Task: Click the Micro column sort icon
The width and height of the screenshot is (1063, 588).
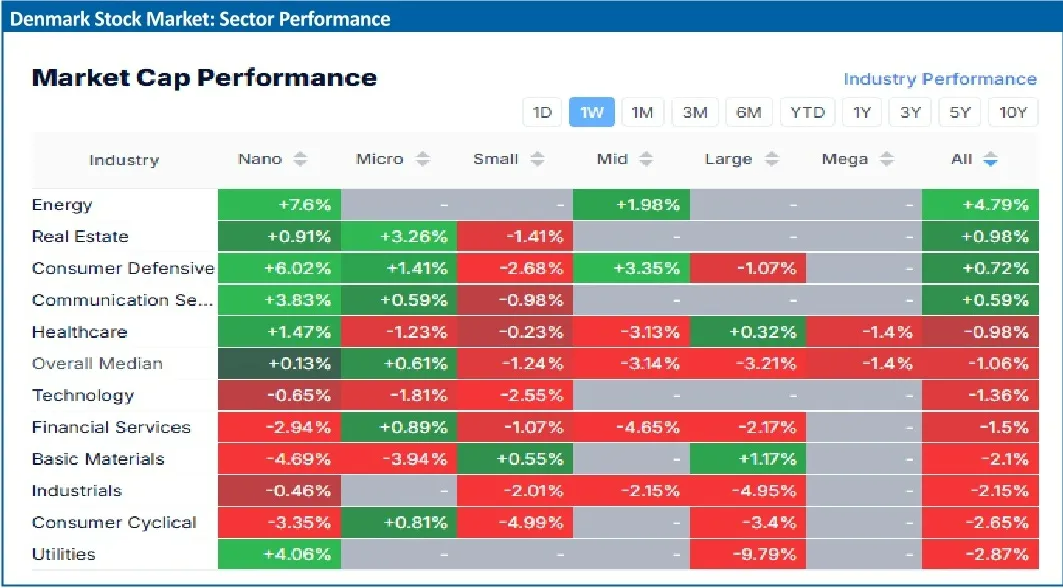Action: (x=423, y=160)
